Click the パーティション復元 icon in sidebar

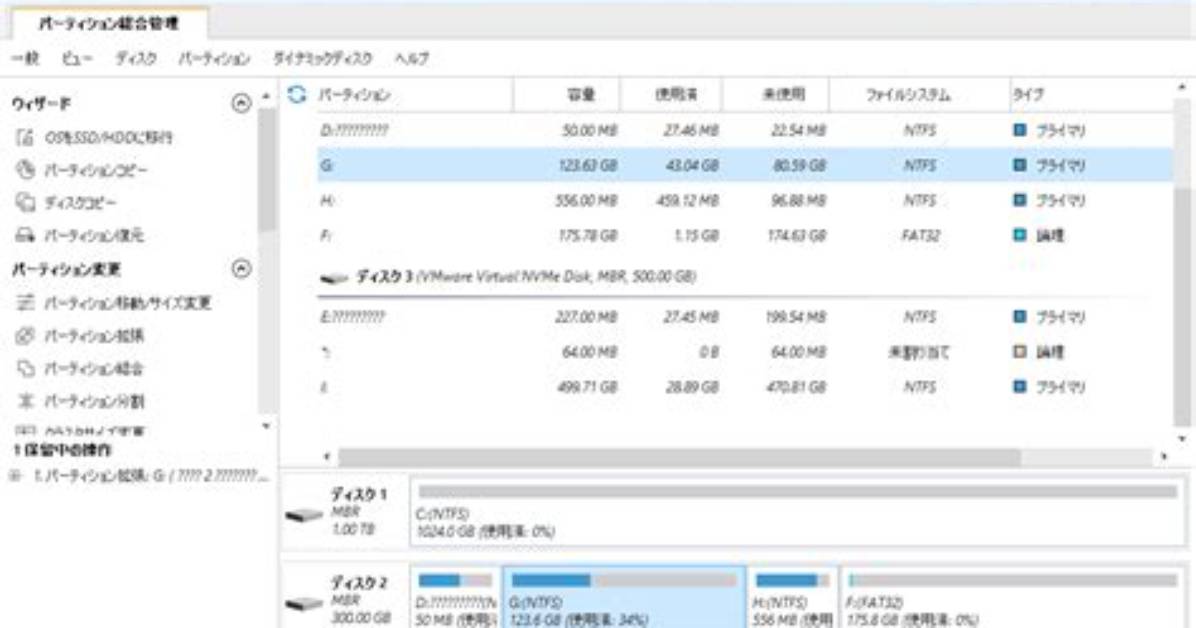click(x=25, y=235)
